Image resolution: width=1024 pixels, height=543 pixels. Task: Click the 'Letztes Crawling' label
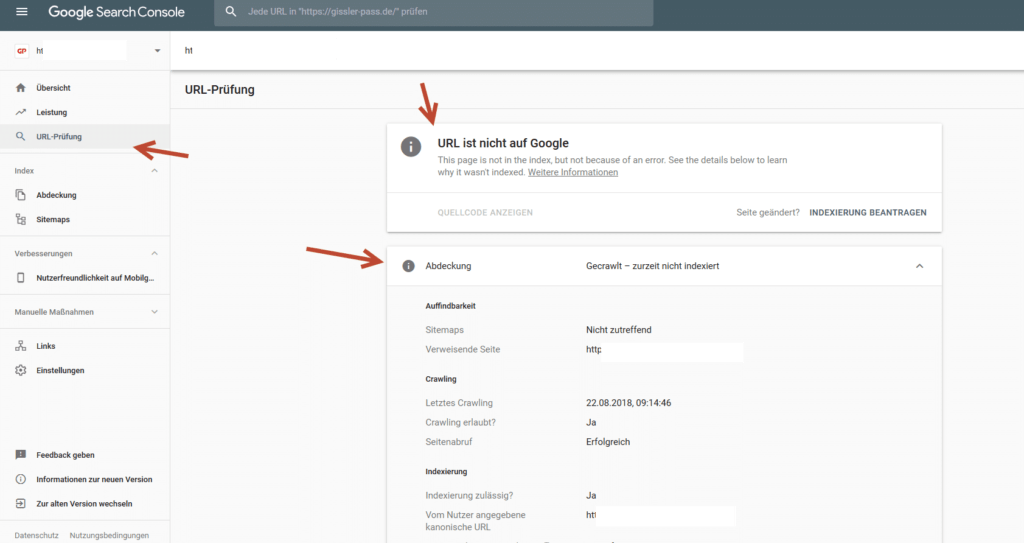click(459, 403)
